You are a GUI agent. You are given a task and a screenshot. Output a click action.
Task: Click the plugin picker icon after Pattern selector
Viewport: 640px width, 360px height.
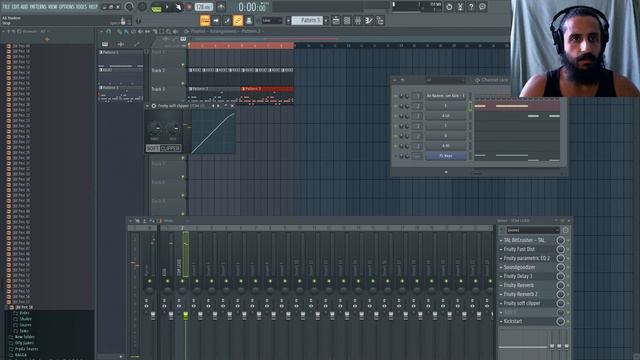pos(336,20)
